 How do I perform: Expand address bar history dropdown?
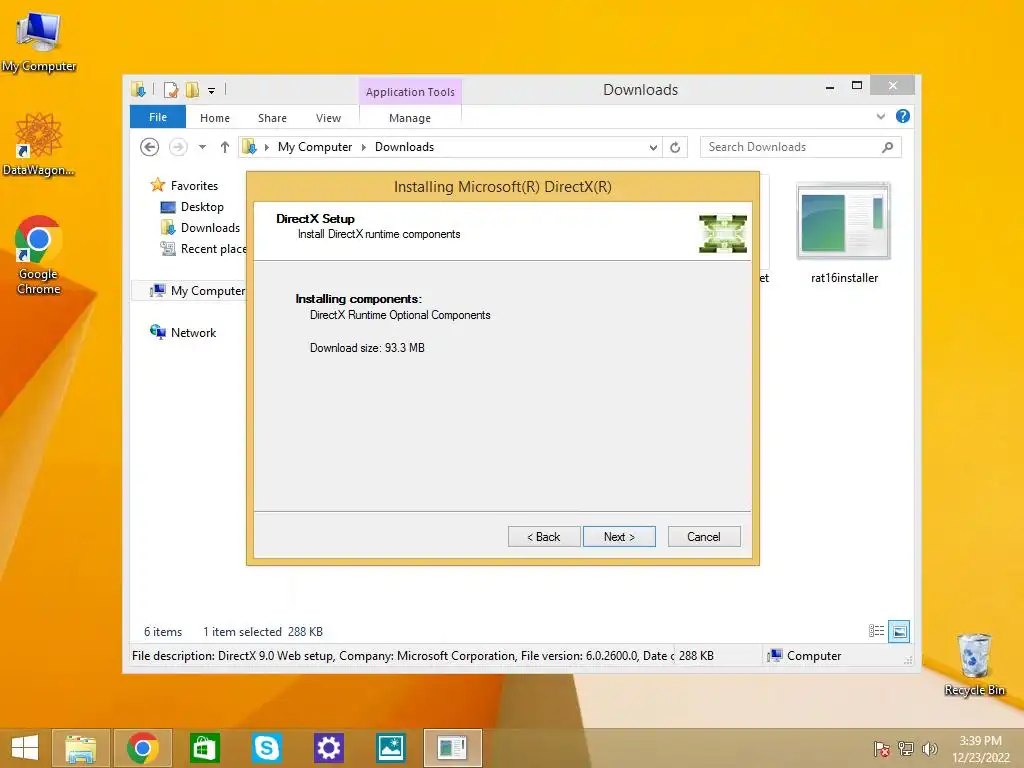[x=653, y=148]
